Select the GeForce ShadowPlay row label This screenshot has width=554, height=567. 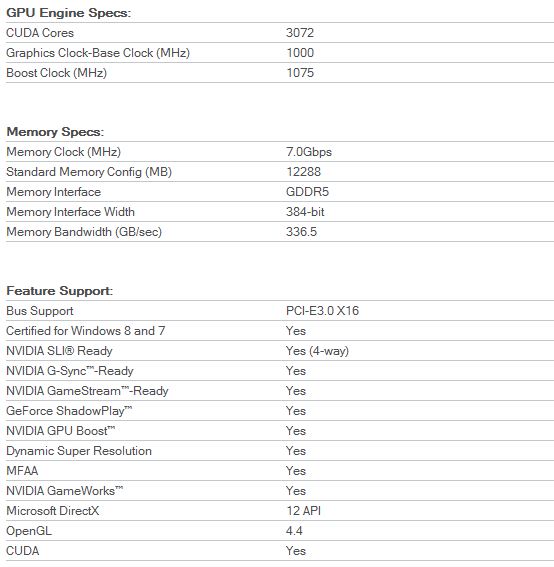pyautogui.click(x=69, y=411)
